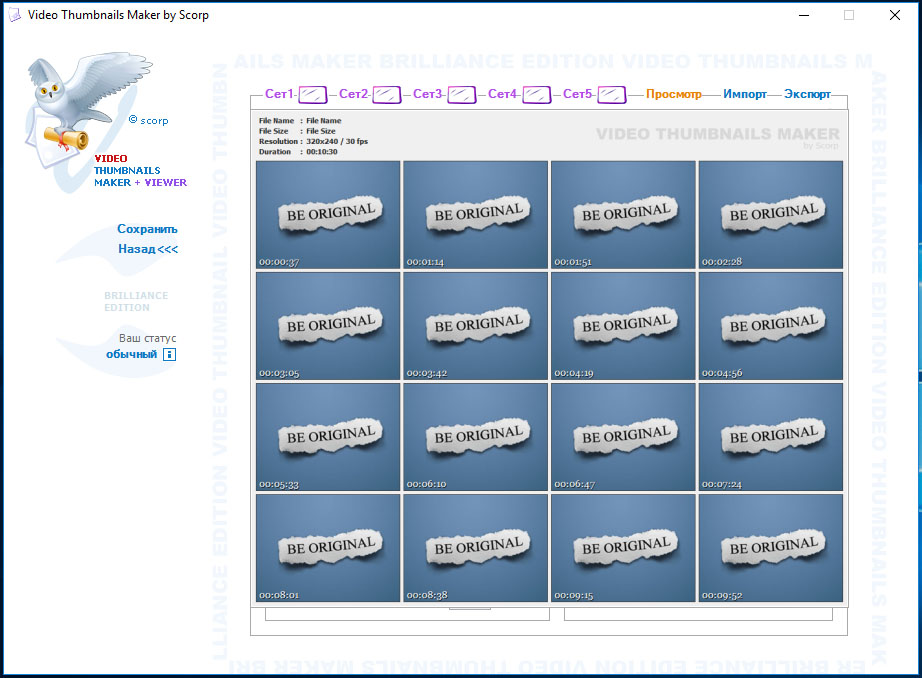Open the Импорт tab
Screen dimensions: 922x678
click(745, 94)
